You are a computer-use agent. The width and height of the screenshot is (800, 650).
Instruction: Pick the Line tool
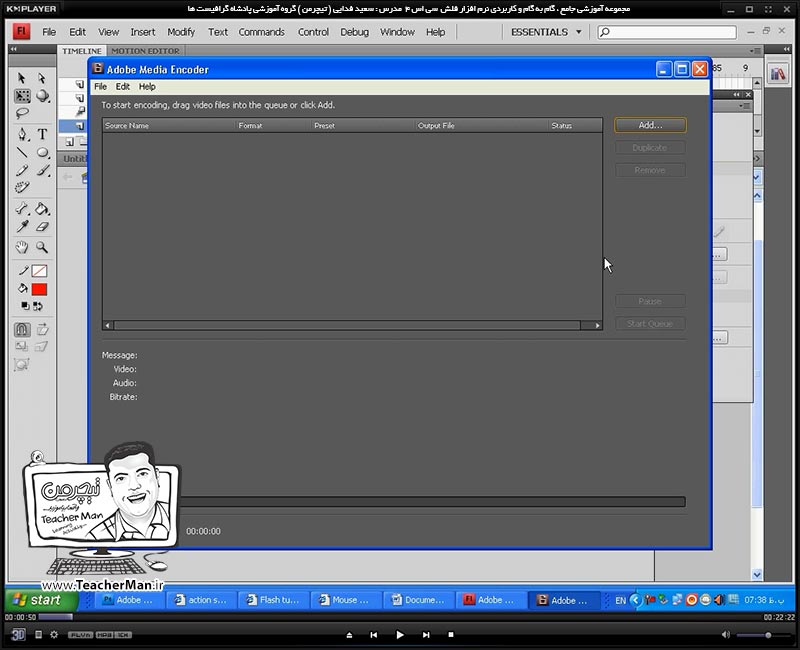coord(22,152)
